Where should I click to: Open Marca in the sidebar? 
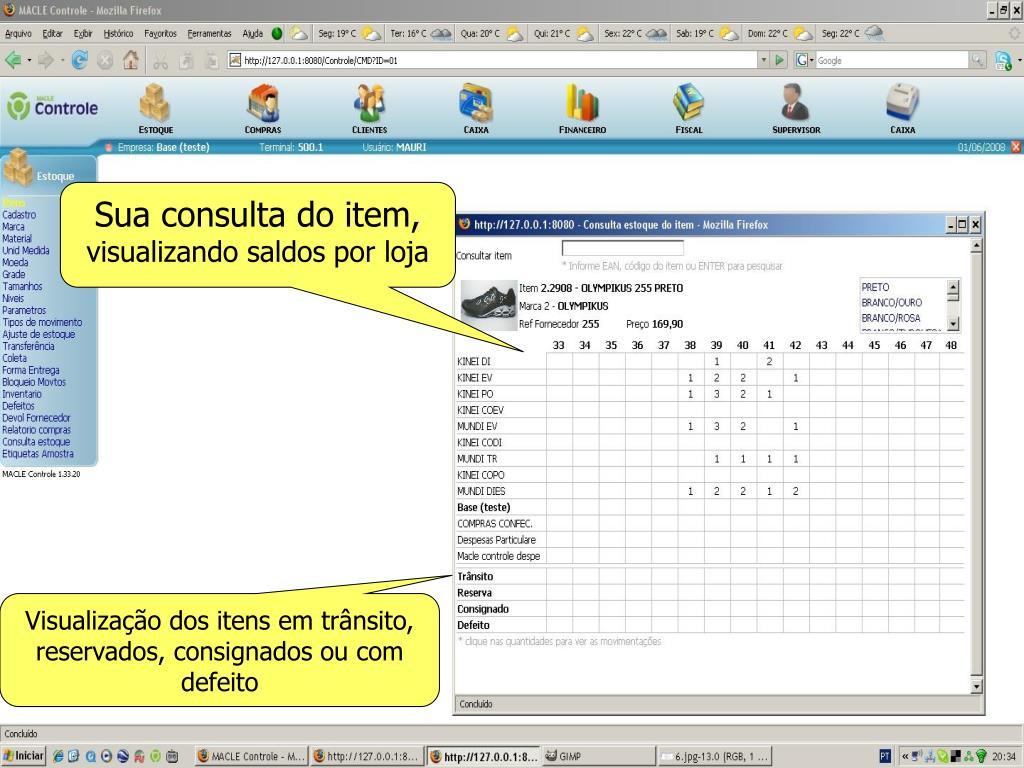tap(13, 227)
